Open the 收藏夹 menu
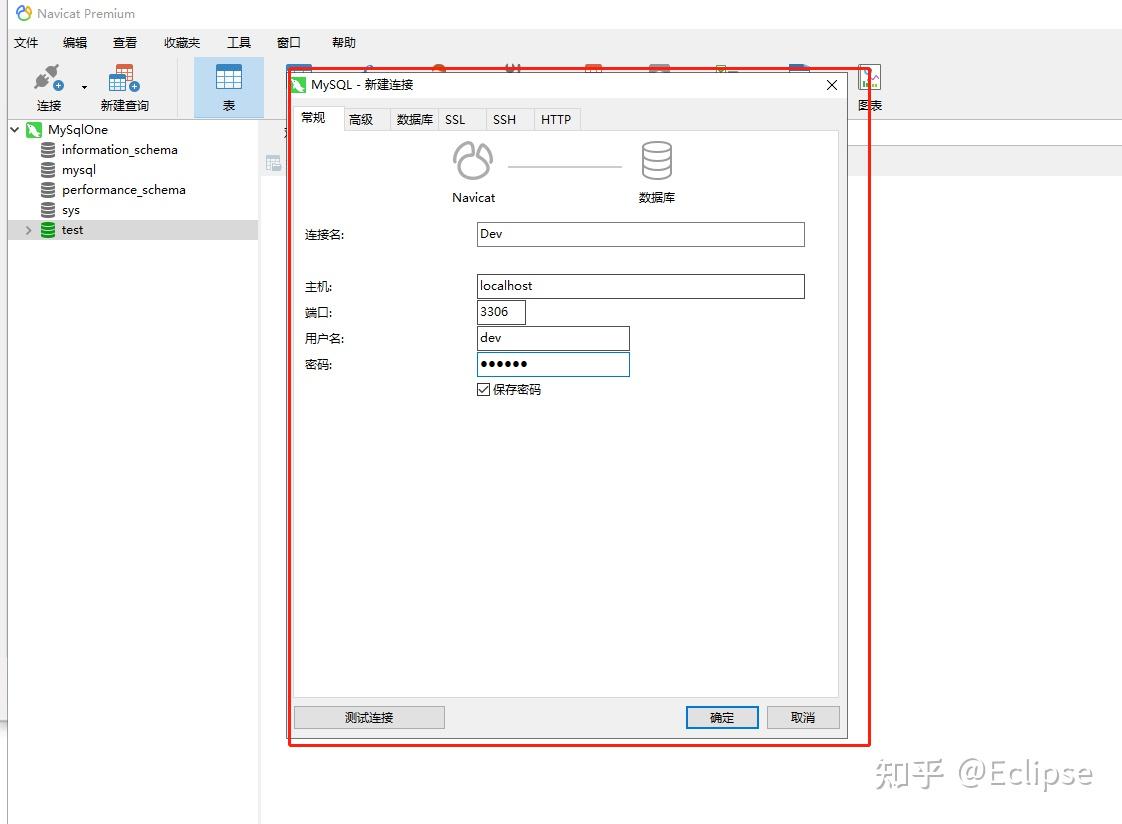1122x824 pixels. (x=182, y=43)
